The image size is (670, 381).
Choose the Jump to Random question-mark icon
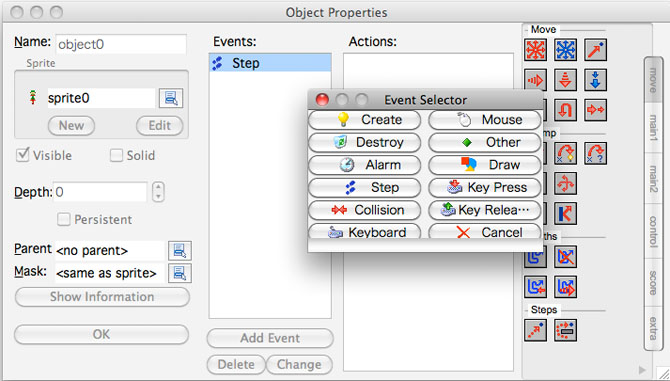(595, 153)
